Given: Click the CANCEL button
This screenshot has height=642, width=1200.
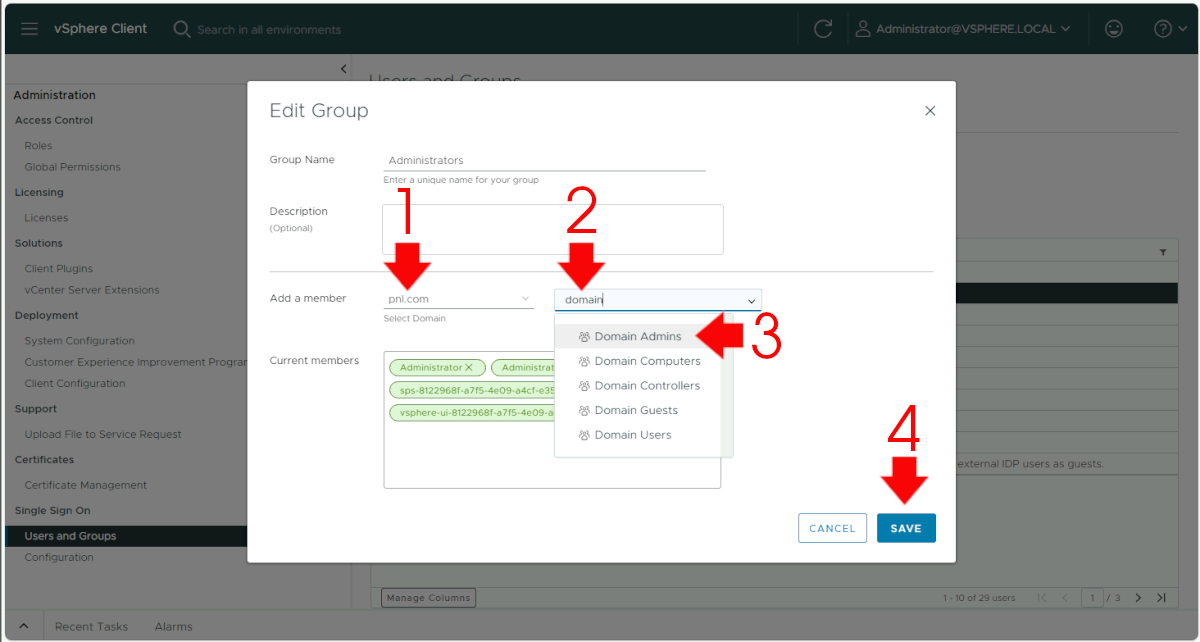Looking at the screenshot, I should [x=832, y=528].
